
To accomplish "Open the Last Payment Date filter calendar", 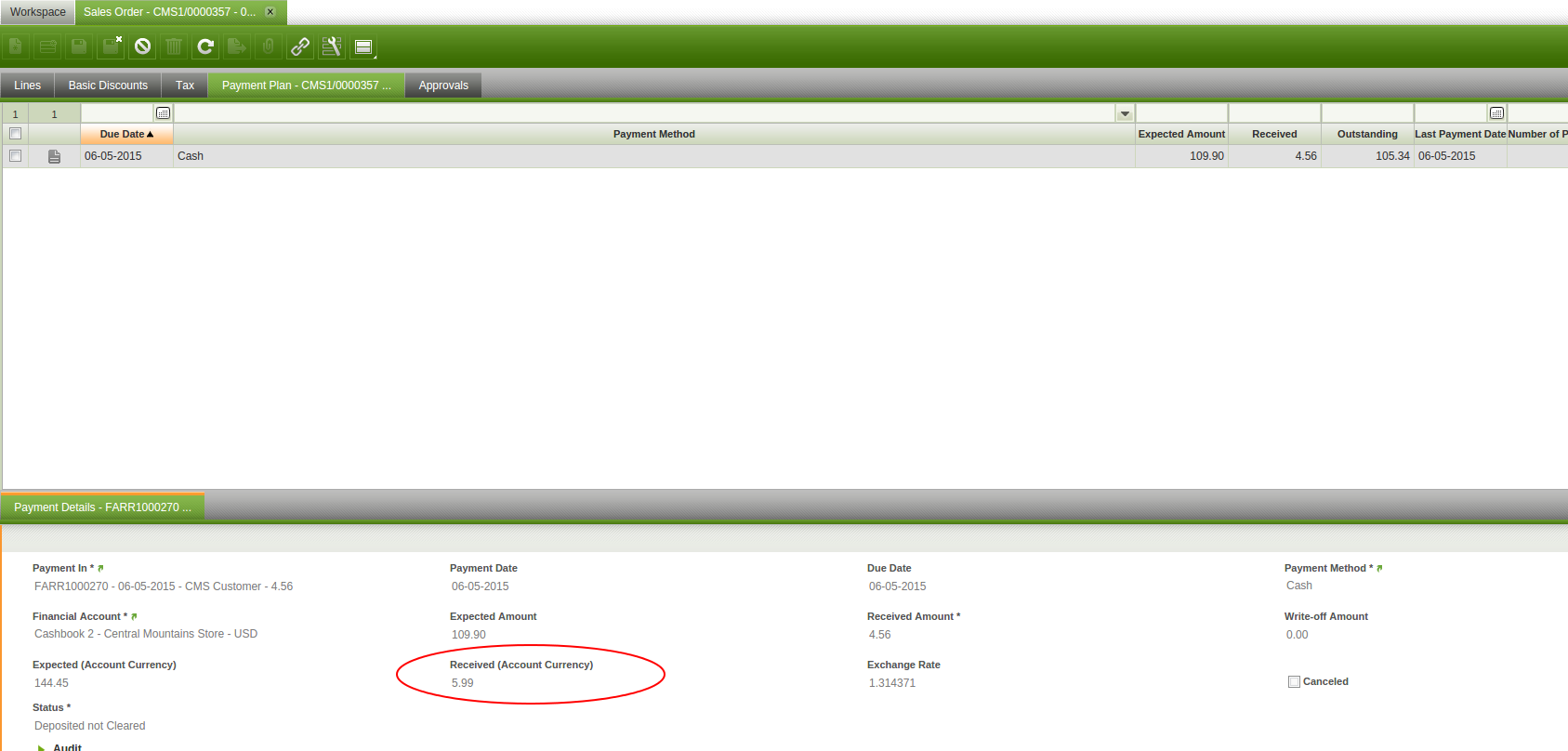I will pos(1496,113).
